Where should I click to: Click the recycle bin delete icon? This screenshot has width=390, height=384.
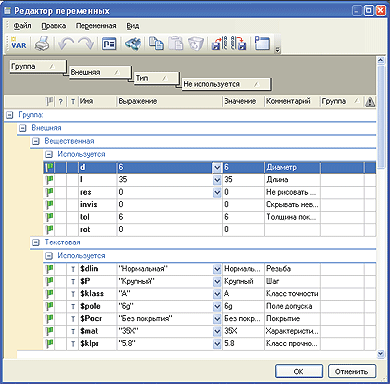pyautogui.click(x=196, y=44)
